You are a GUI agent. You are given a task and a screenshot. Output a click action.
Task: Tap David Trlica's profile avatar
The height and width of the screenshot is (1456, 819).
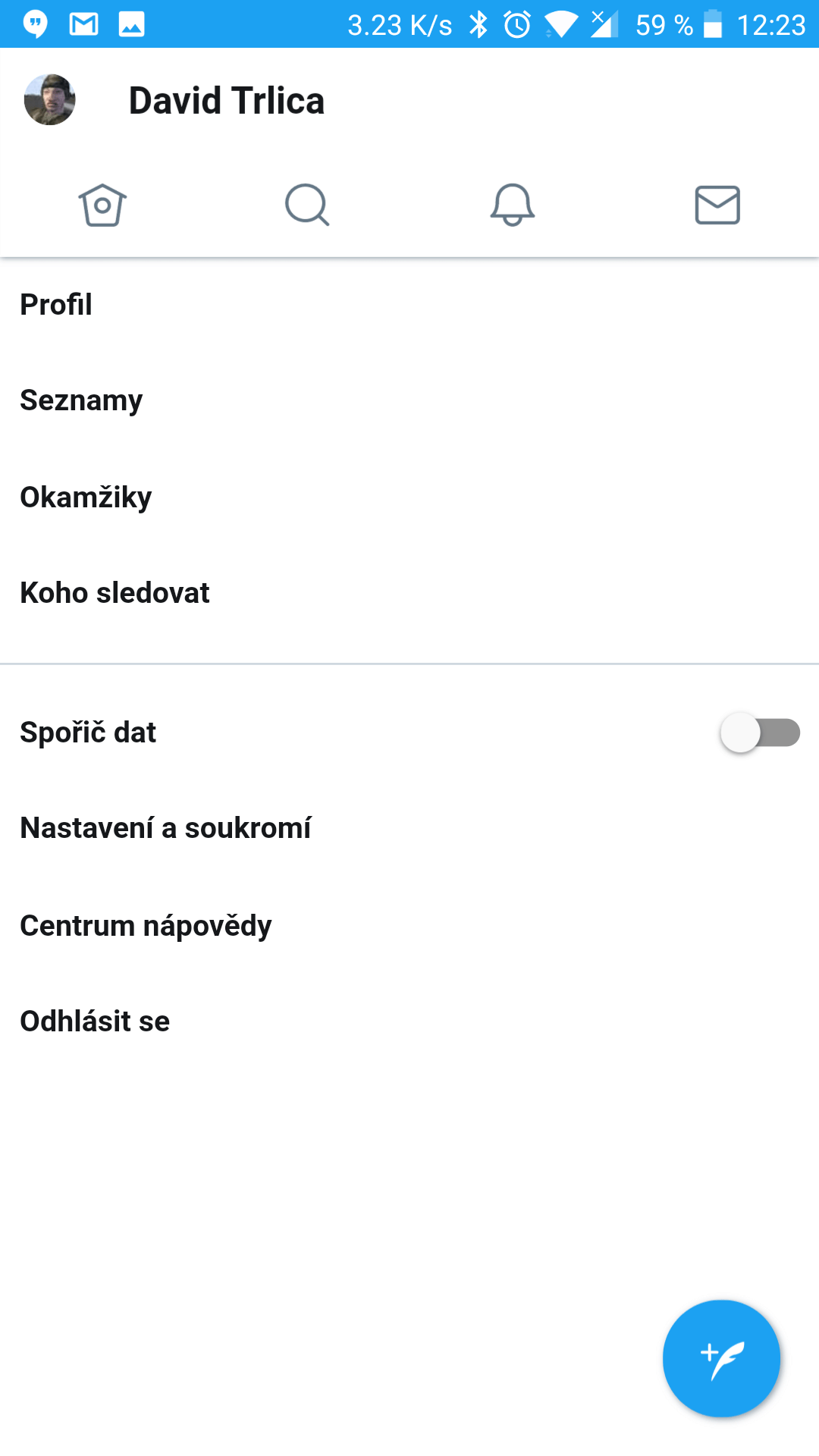coord(50,100)
